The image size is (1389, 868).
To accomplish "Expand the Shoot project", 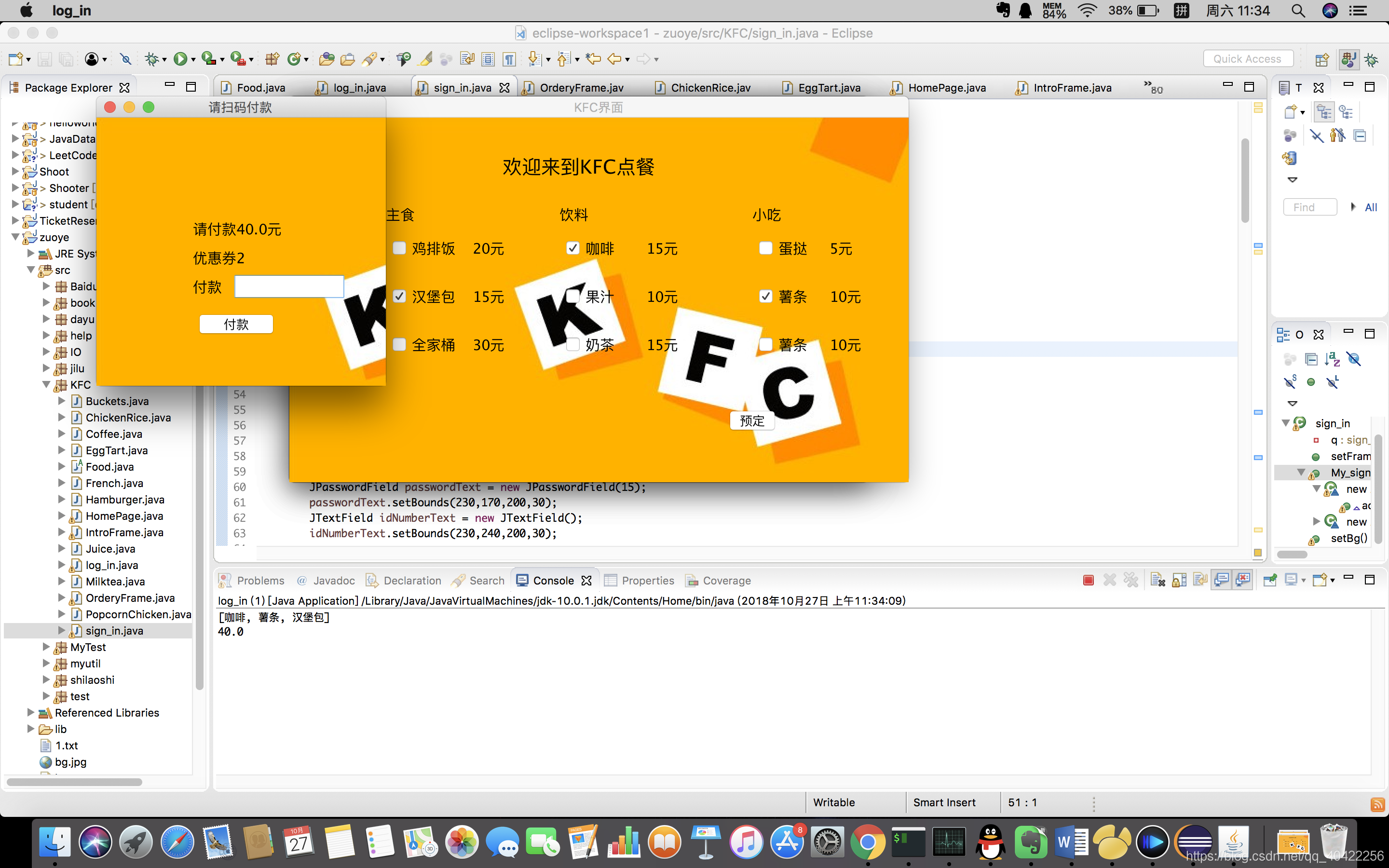I will pos(15,171).
